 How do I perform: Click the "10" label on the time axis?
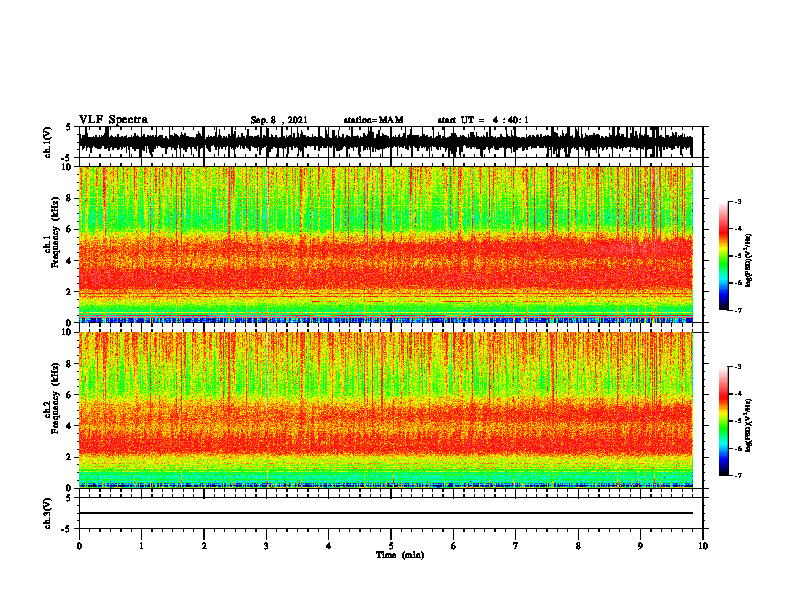pyautogui.click(x=703, y=546)
